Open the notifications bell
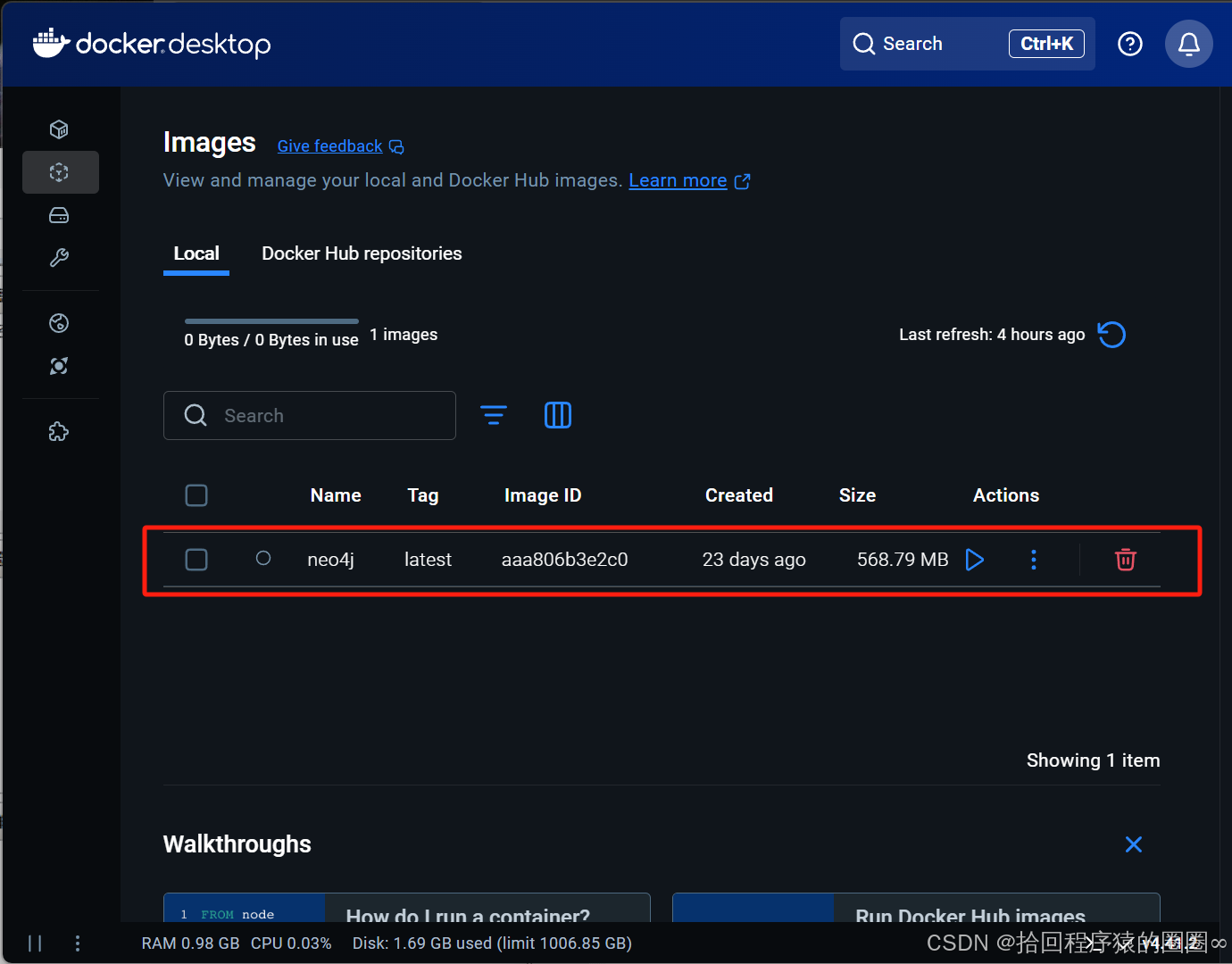The width and height of the screenshot is (1232, 964). click(x=1189, y=44)
